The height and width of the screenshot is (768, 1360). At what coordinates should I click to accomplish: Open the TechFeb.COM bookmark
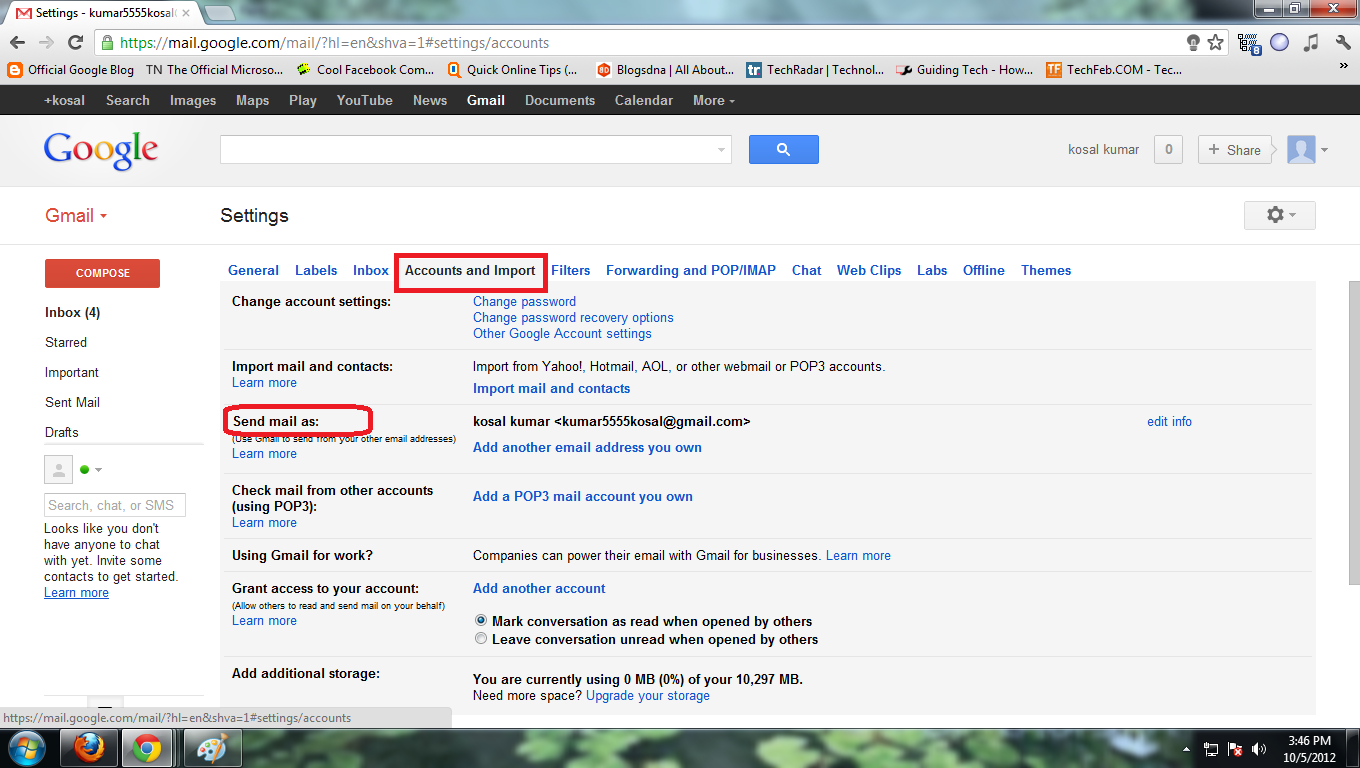[x=1114, y=70]
